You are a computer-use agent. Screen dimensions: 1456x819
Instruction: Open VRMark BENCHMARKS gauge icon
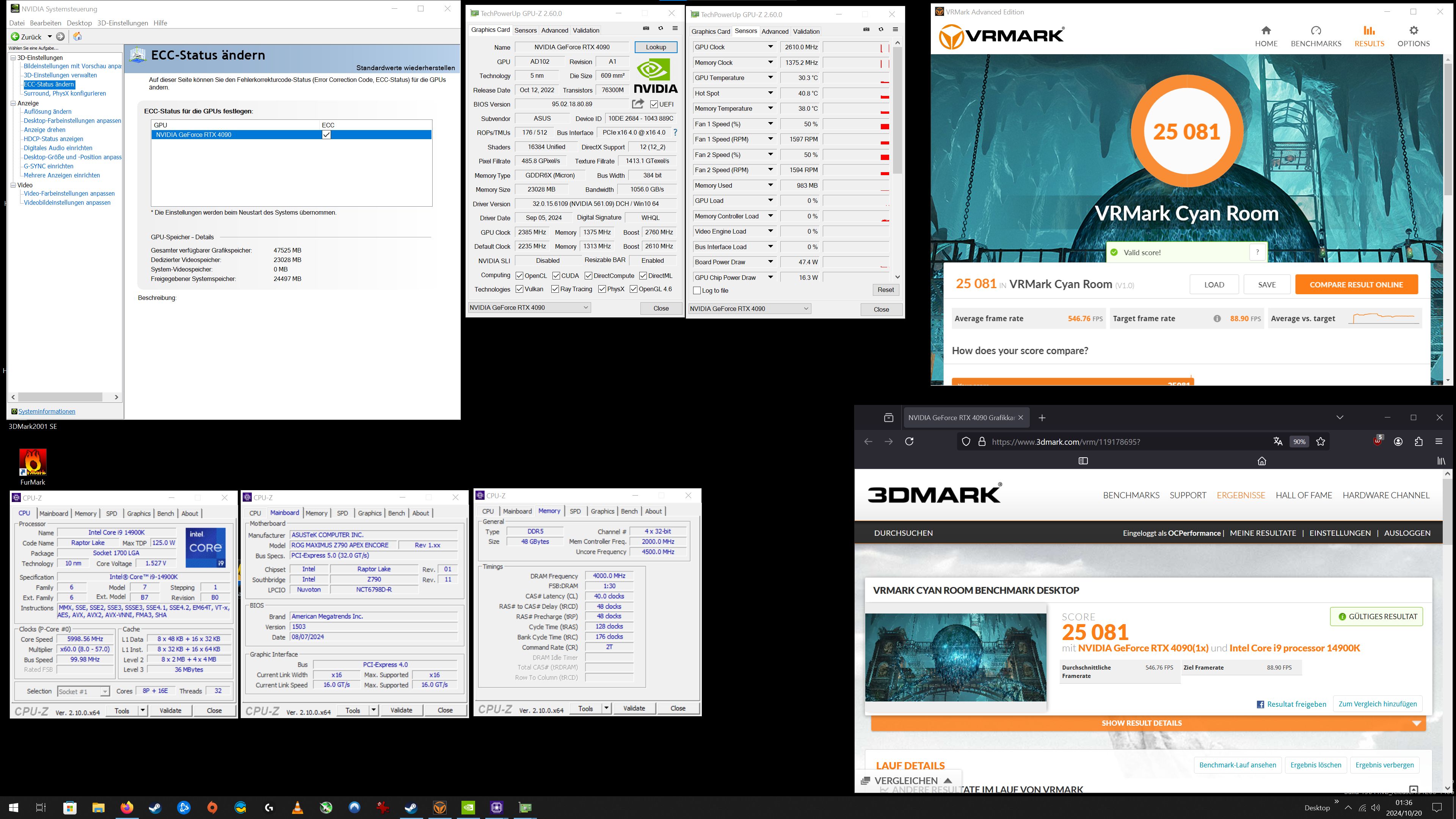coord(1316,30)
